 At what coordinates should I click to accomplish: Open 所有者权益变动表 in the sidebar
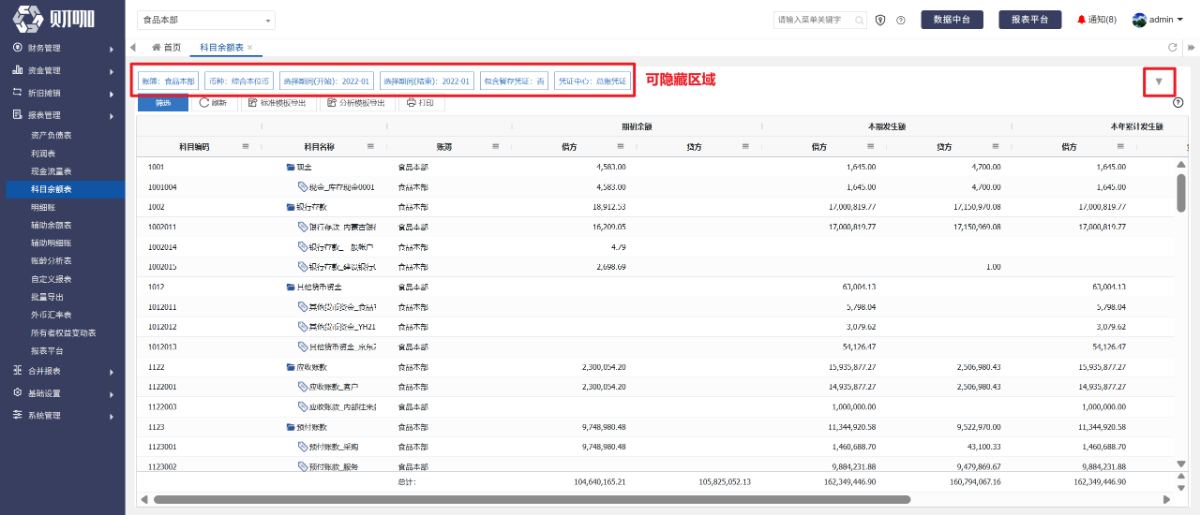click(x=62, y=333)
